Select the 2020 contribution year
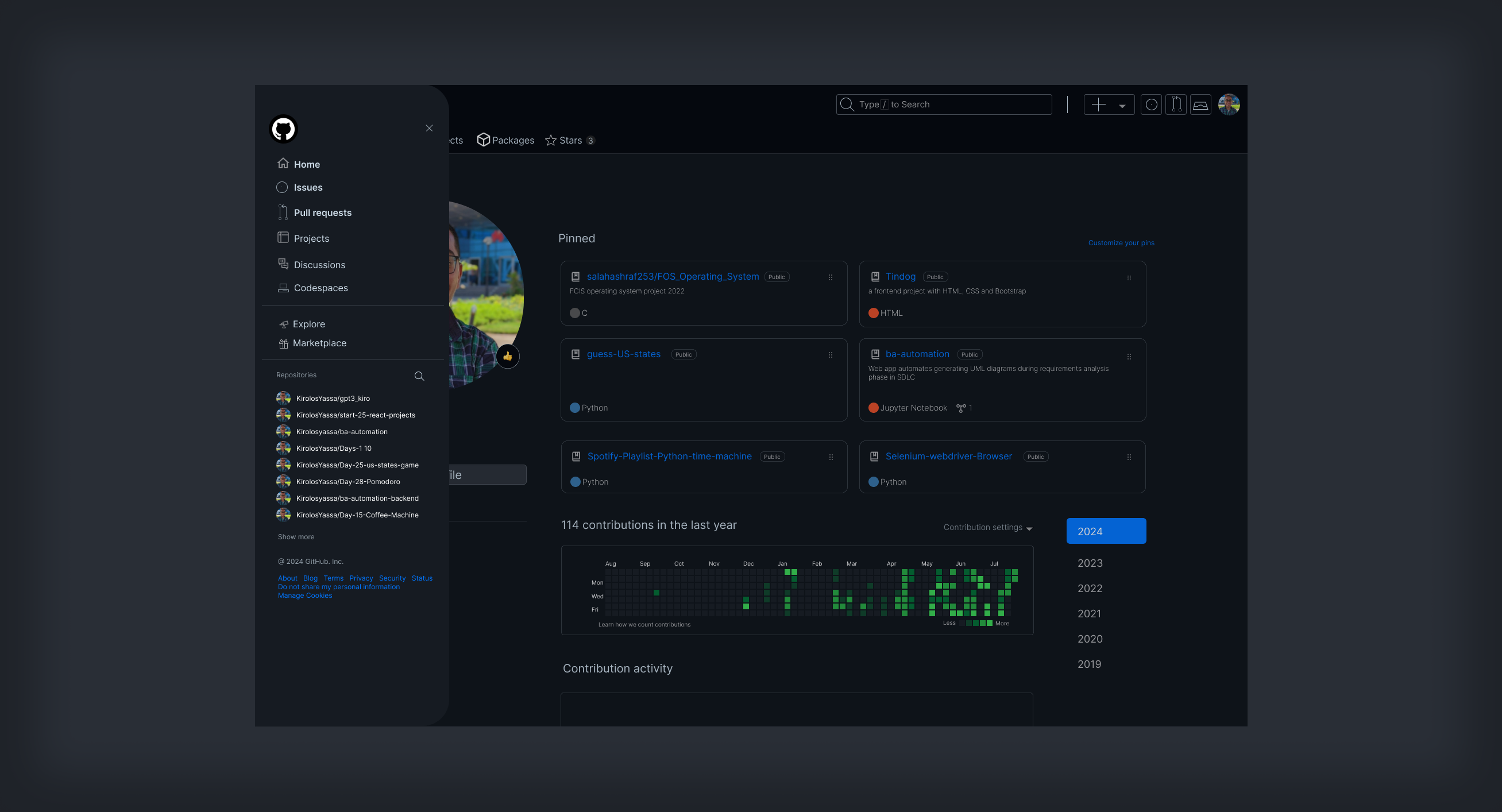 1090,639
